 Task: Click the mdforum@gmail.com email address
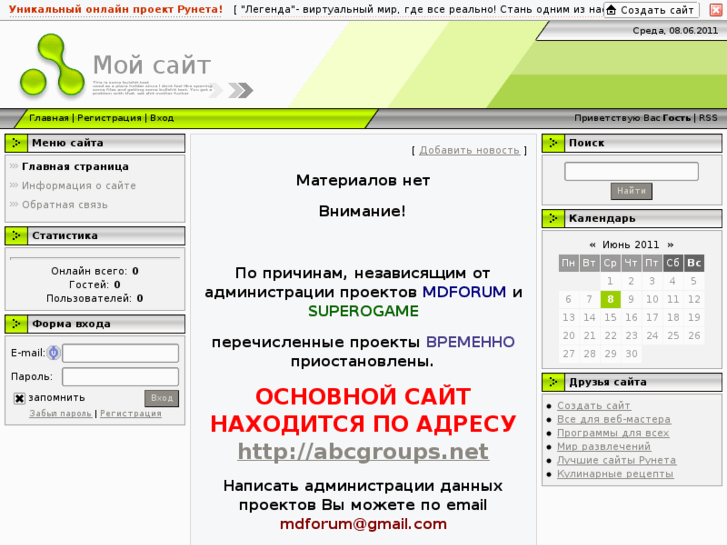[363, 524]
